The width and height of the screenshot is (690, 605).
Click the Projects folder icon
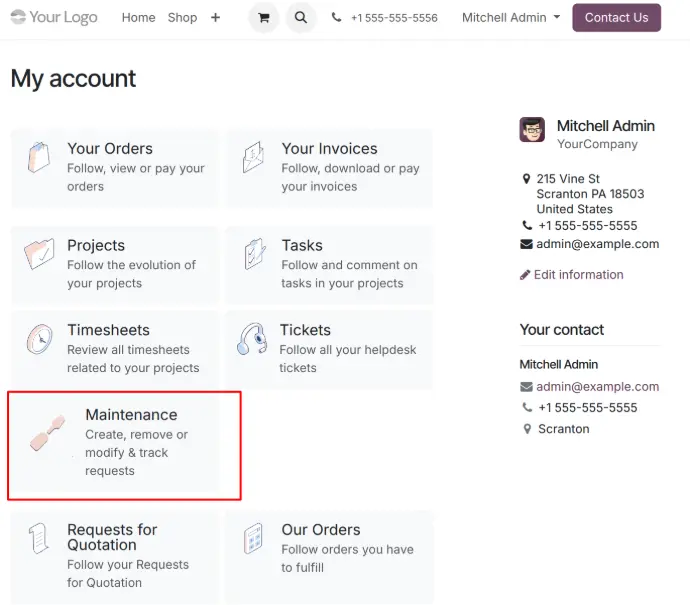point(39,255)
